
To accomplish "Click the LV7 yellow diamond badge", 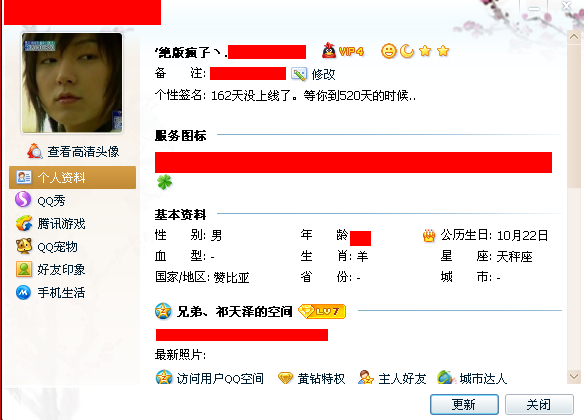I will (322, 311).
